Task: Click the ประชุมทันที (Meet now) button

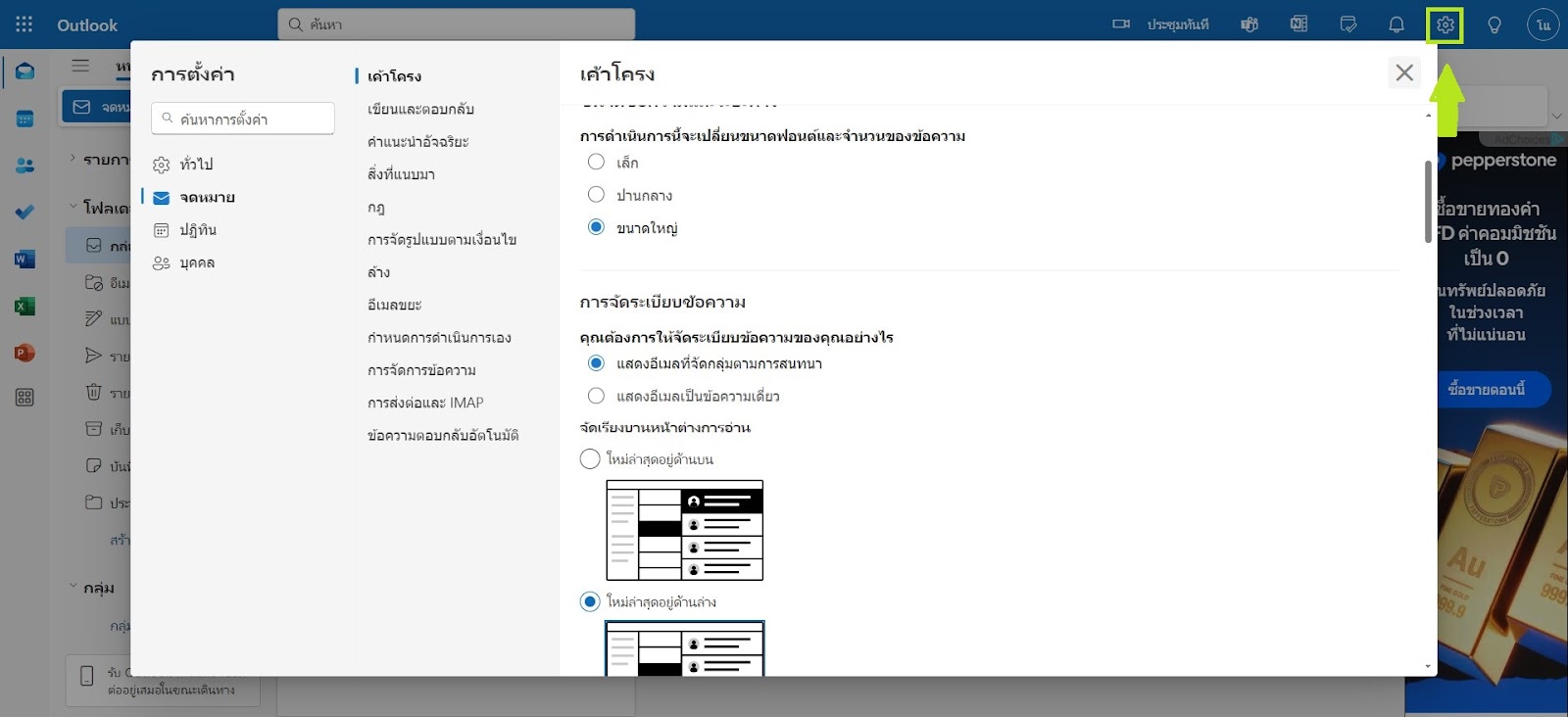Action: pyautogui.click(x=1178, y=24)
